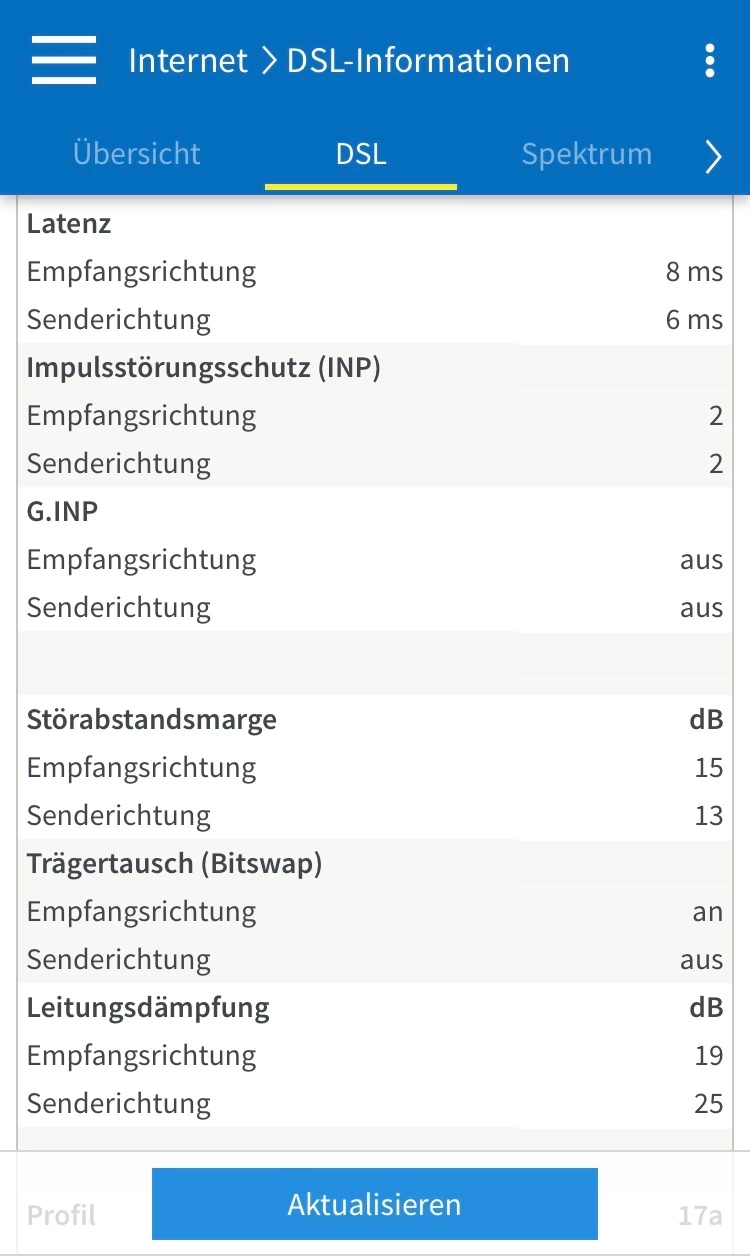Select the Trägertausch (Bitswap) heading
Viewport: 750px width, 1256px height.
click(x=175, y=864)
